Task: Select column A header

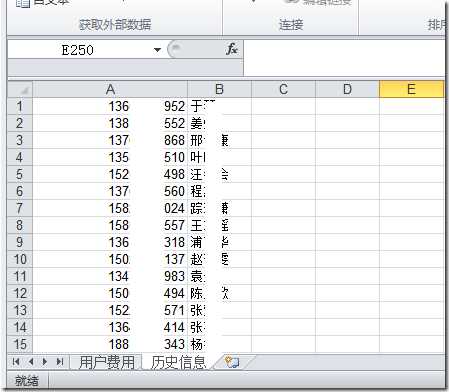Action: [110, 89]
